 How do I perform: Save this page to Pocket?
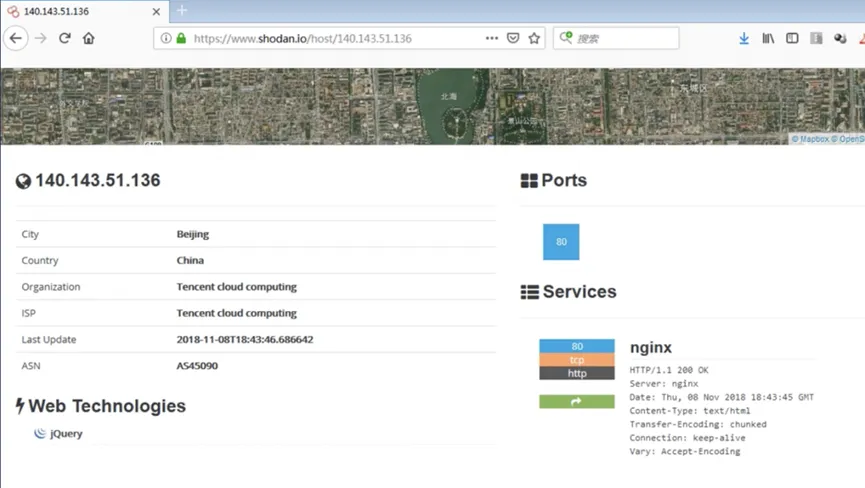tap(513, 38)
